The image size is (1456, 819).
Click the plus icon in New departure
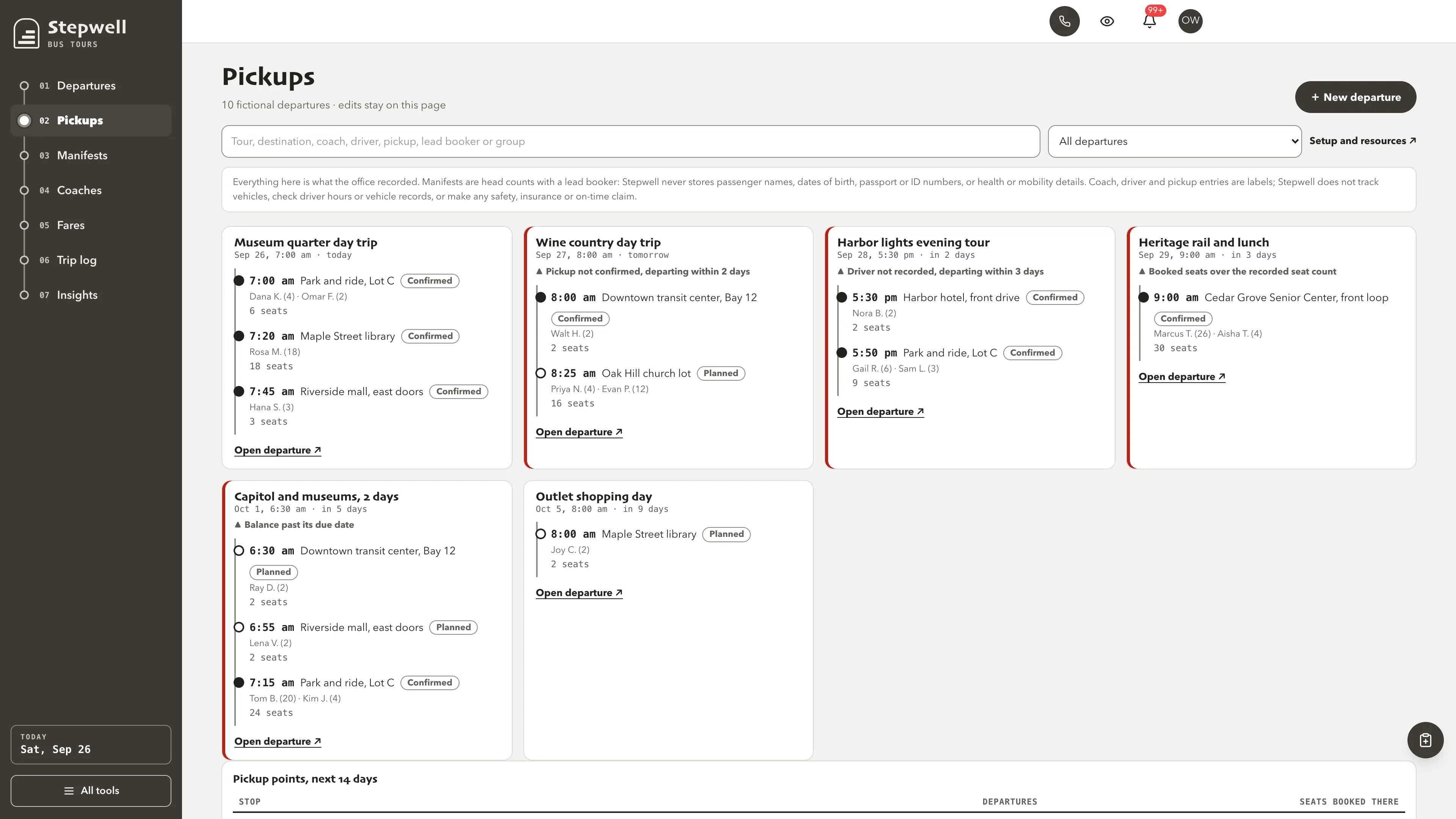point(1315,97)
